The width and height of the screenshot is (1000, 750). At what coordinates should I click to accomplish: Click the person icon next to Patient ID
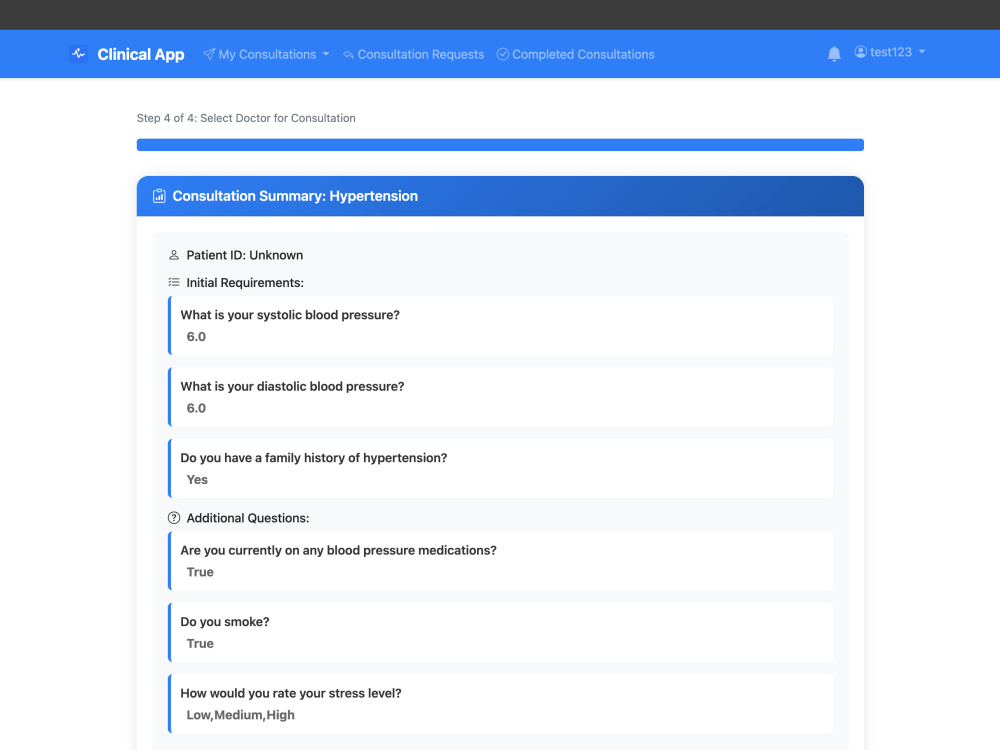tap(173, 255)
